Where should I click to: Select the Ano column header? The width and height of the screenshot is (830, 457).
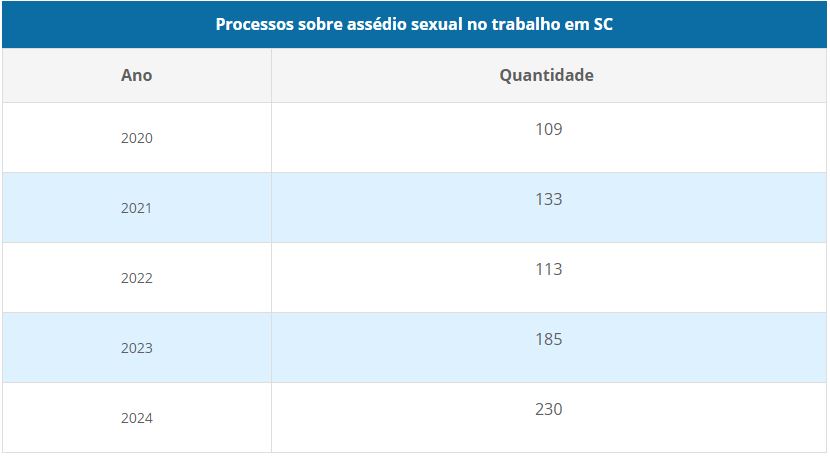point(137,75)
